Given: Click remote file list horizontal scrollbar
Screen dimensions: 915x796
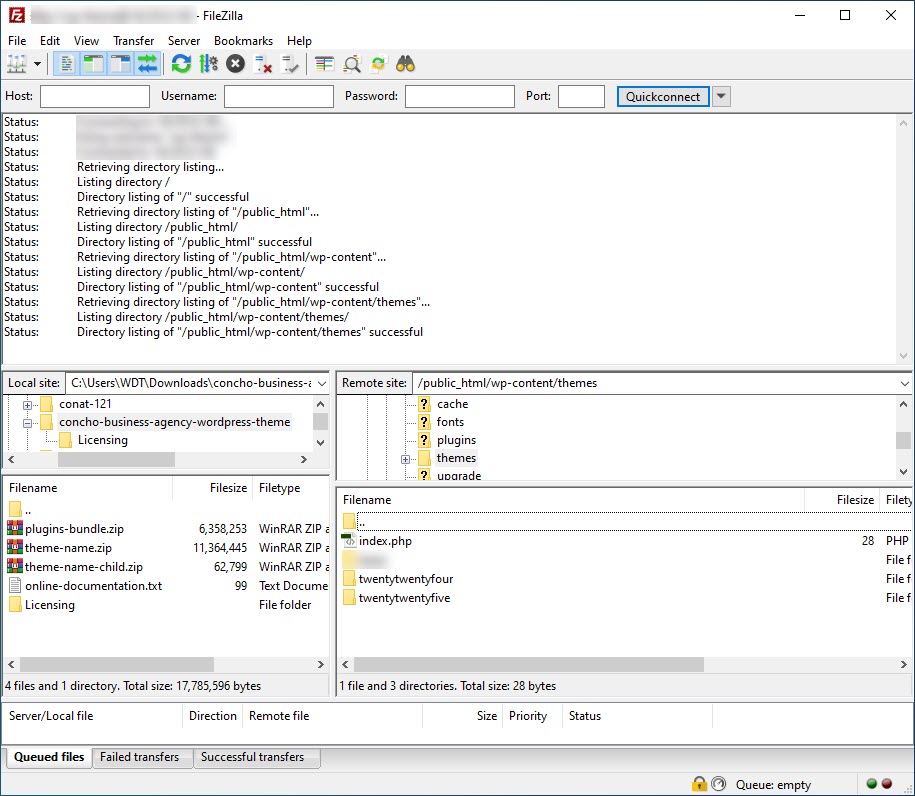Looking at the screenshot, I should click(529, 665).
